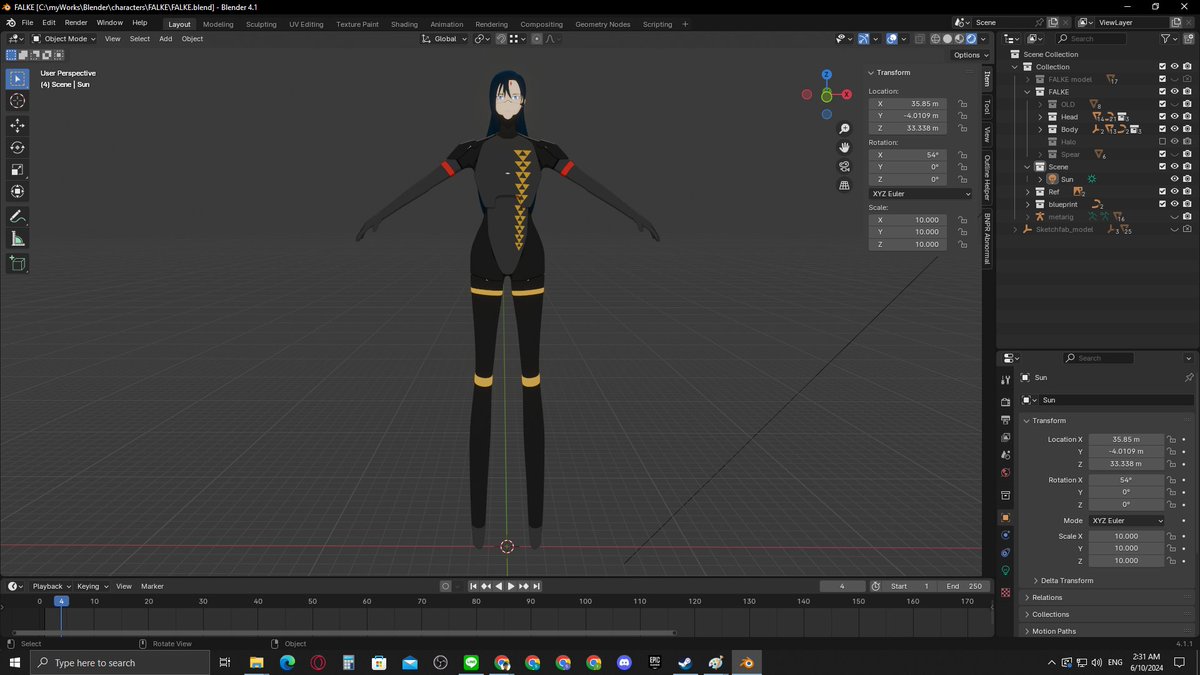Open the World properties tab
1200x675 pixels.
click(x=1005, y=473)
